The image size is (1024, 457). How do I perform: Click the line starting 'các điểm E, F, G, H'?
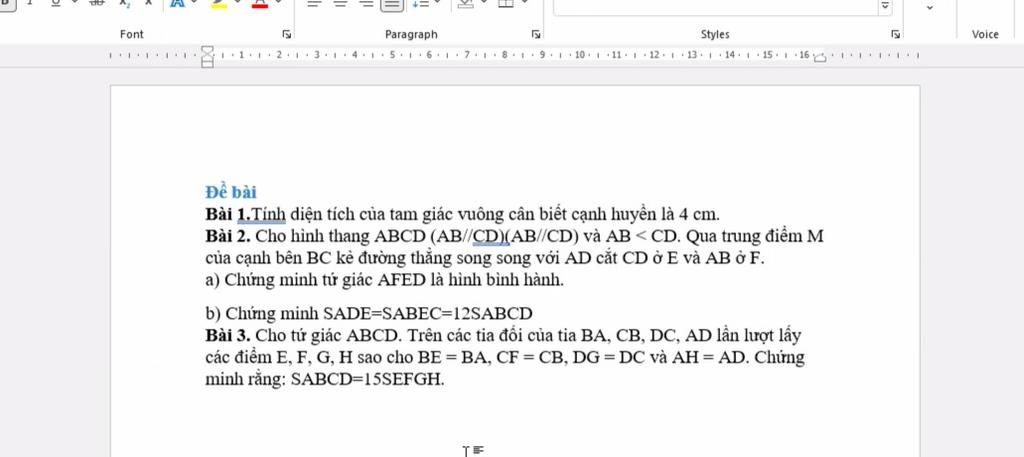click(x=505, y=358)
